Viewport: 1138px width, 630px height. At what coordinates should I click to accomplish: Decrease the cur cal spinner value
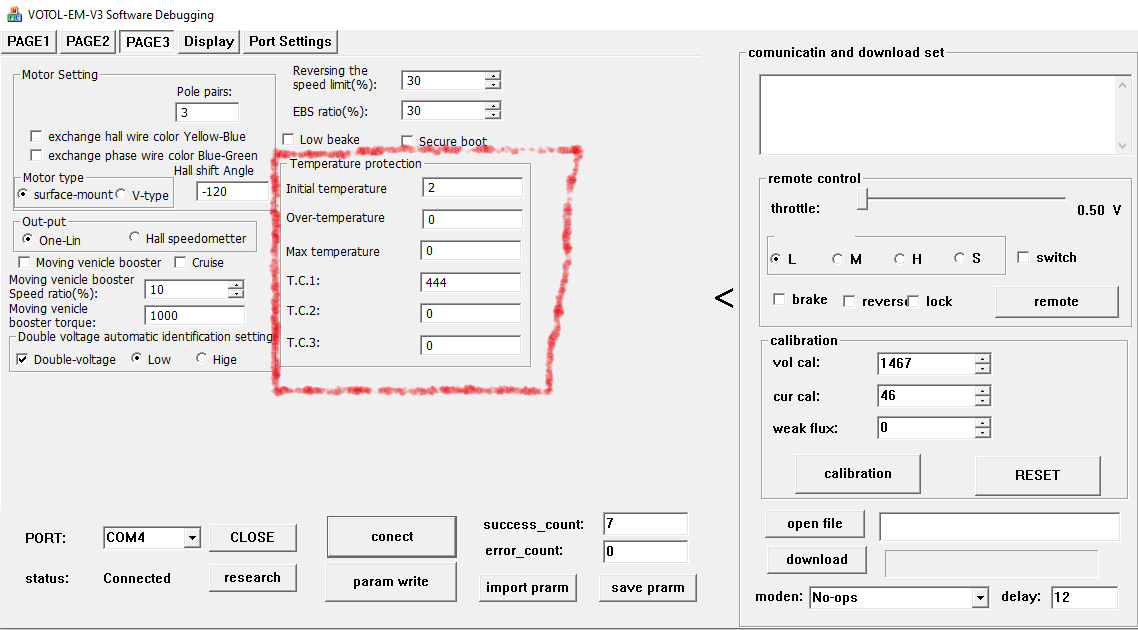point(983,401)
